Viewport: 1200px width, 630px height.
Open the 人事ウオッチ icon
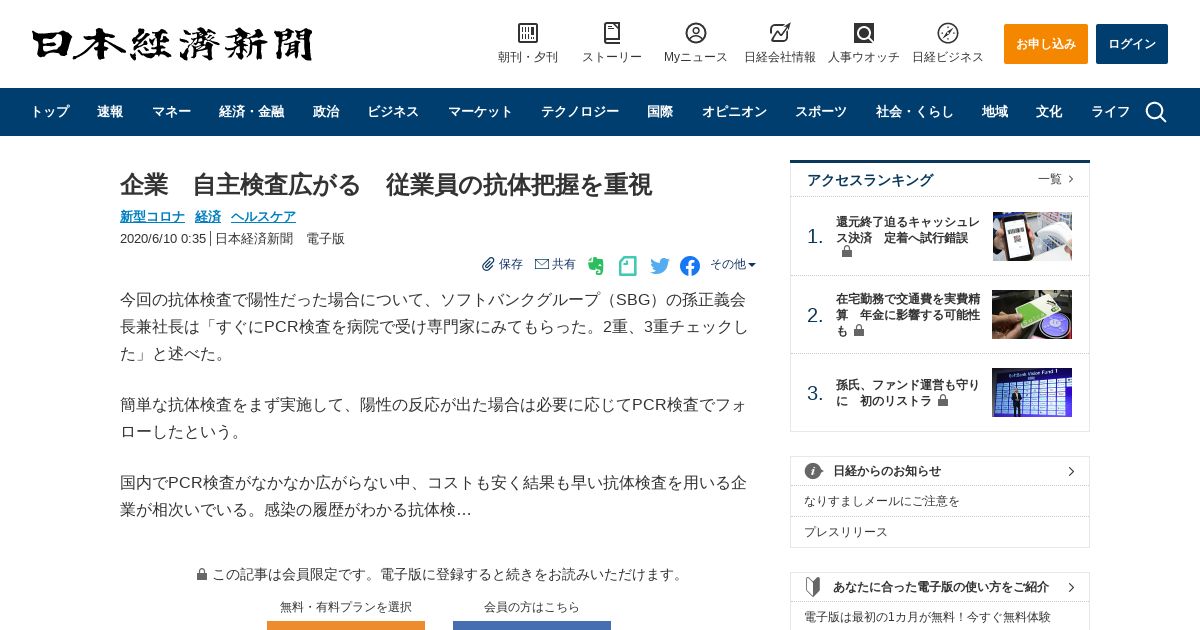(x=864, y=33)
